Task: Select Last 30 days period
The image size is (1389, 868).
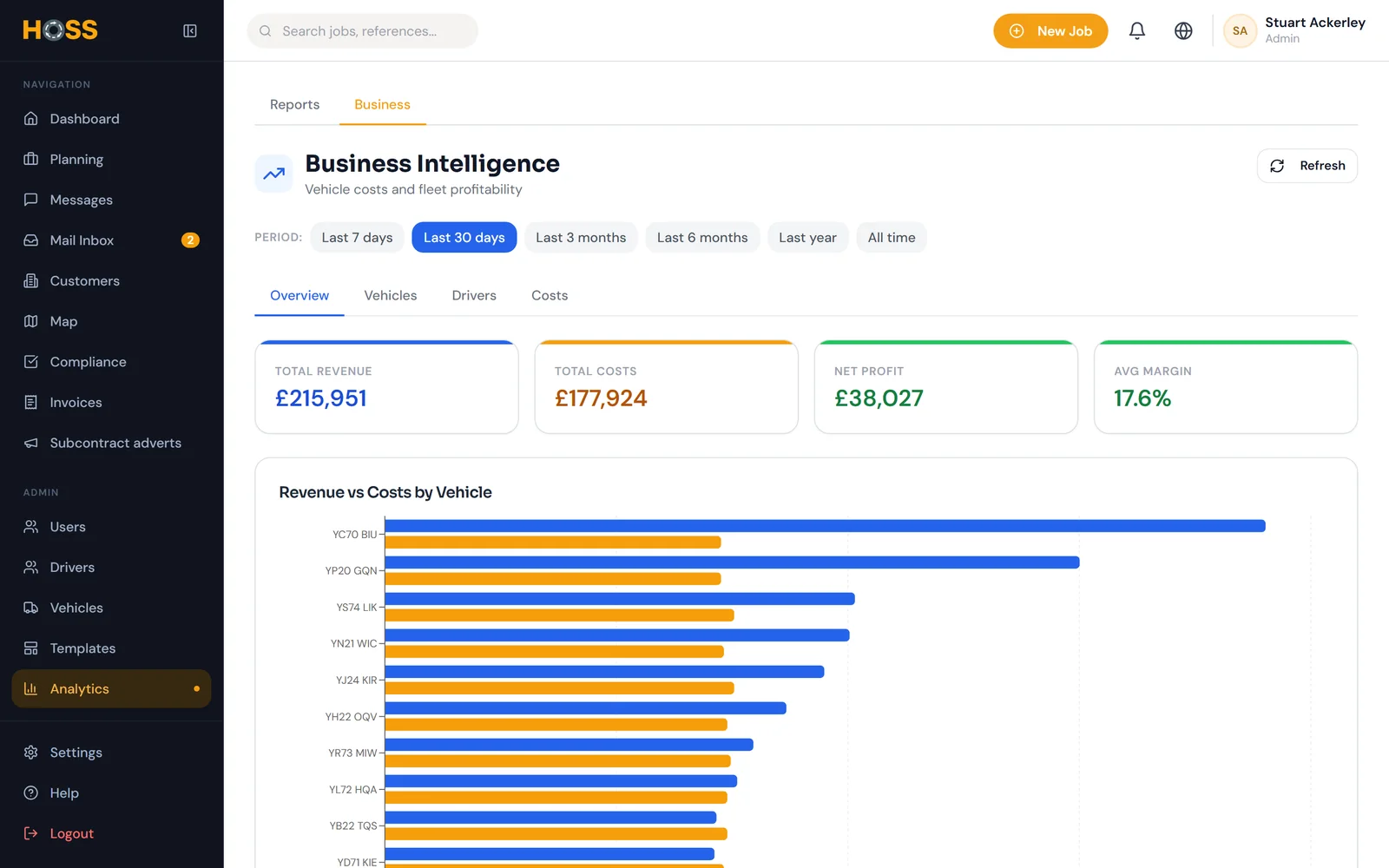Action: 464,238
